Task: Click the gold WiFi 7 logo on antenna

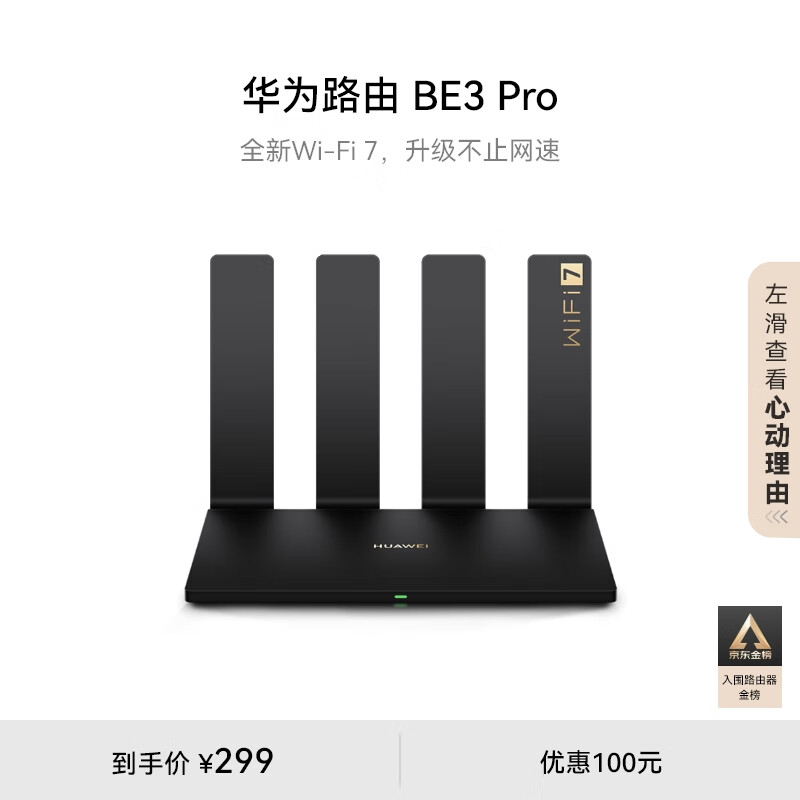Action: (x=572, y=305)
